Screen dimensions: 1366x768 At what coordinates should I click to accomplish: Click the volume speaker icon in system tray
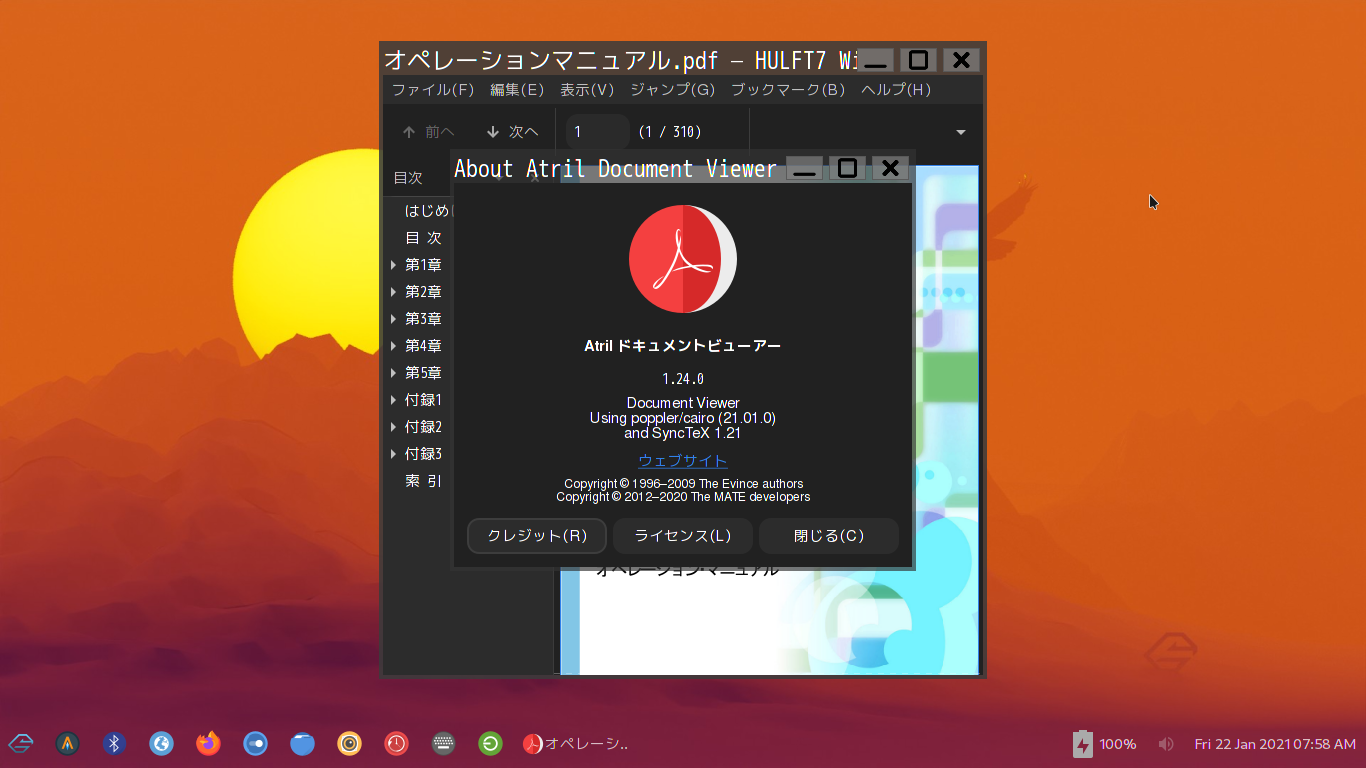[x=1165, y=744]
